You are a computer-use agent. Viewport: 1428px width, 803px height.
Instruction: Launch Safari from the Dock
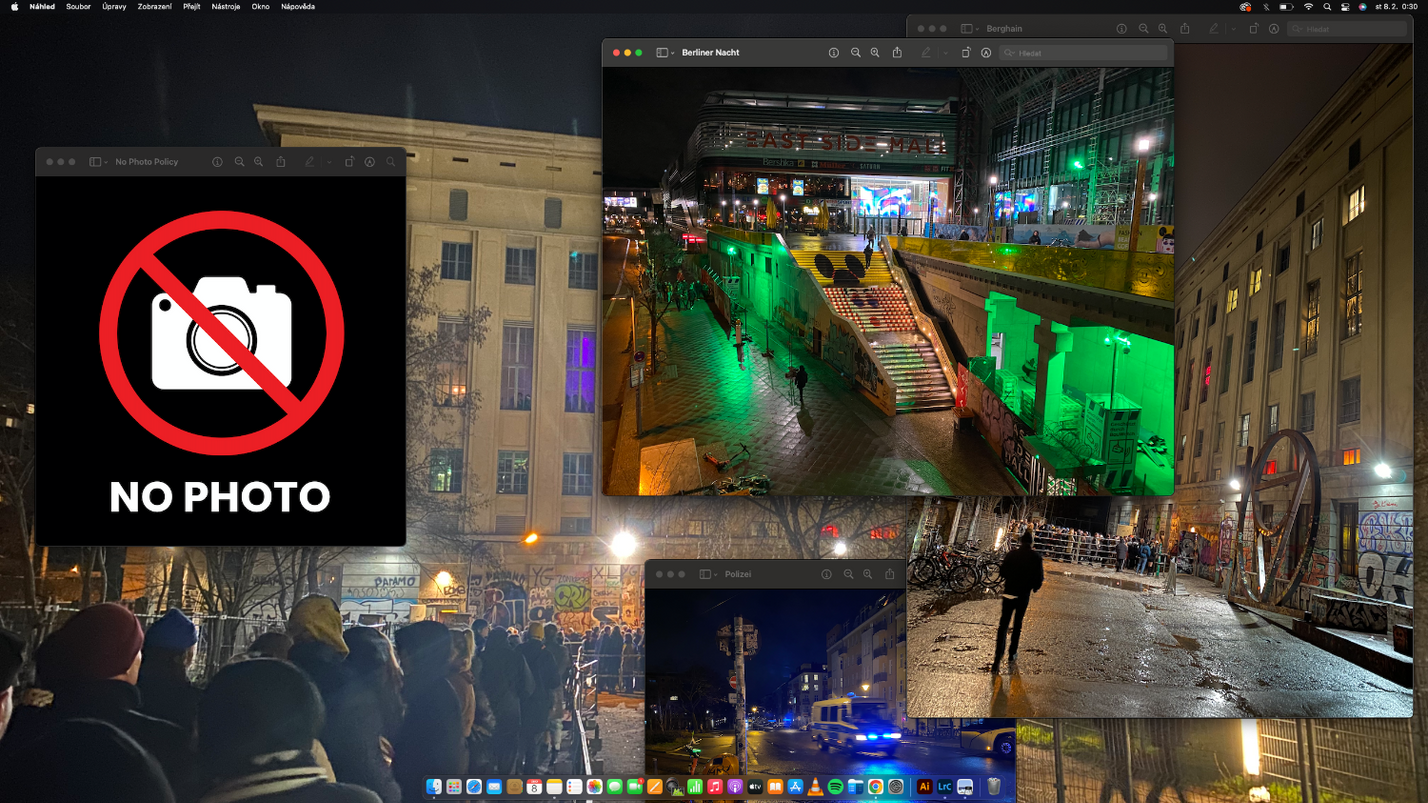[474, 787]
